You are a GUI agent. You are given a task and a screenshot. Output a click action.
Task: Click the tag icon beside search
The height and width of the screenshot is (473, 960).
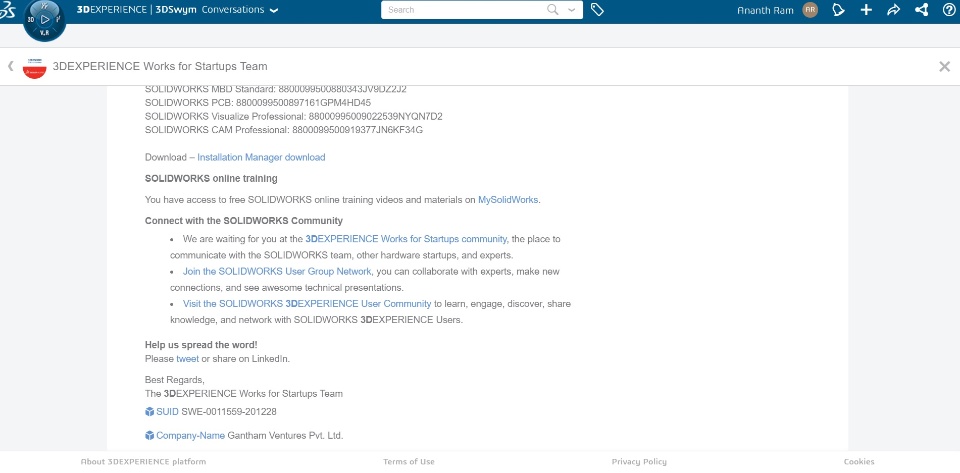click(x=597, y=10)
